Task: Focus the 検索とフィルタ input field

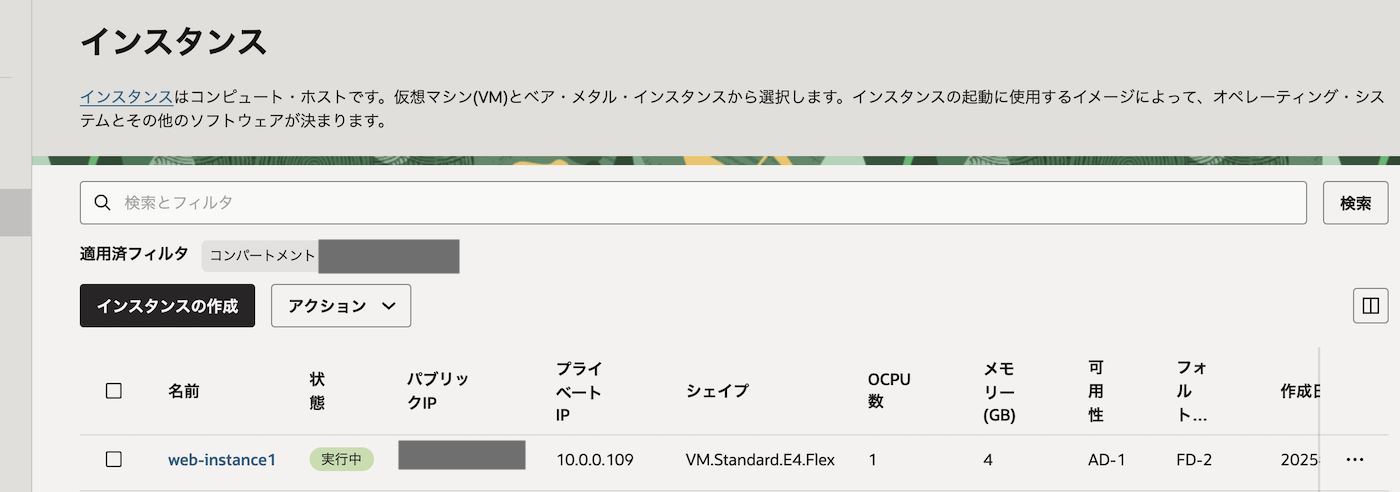Action: point(700,203)
